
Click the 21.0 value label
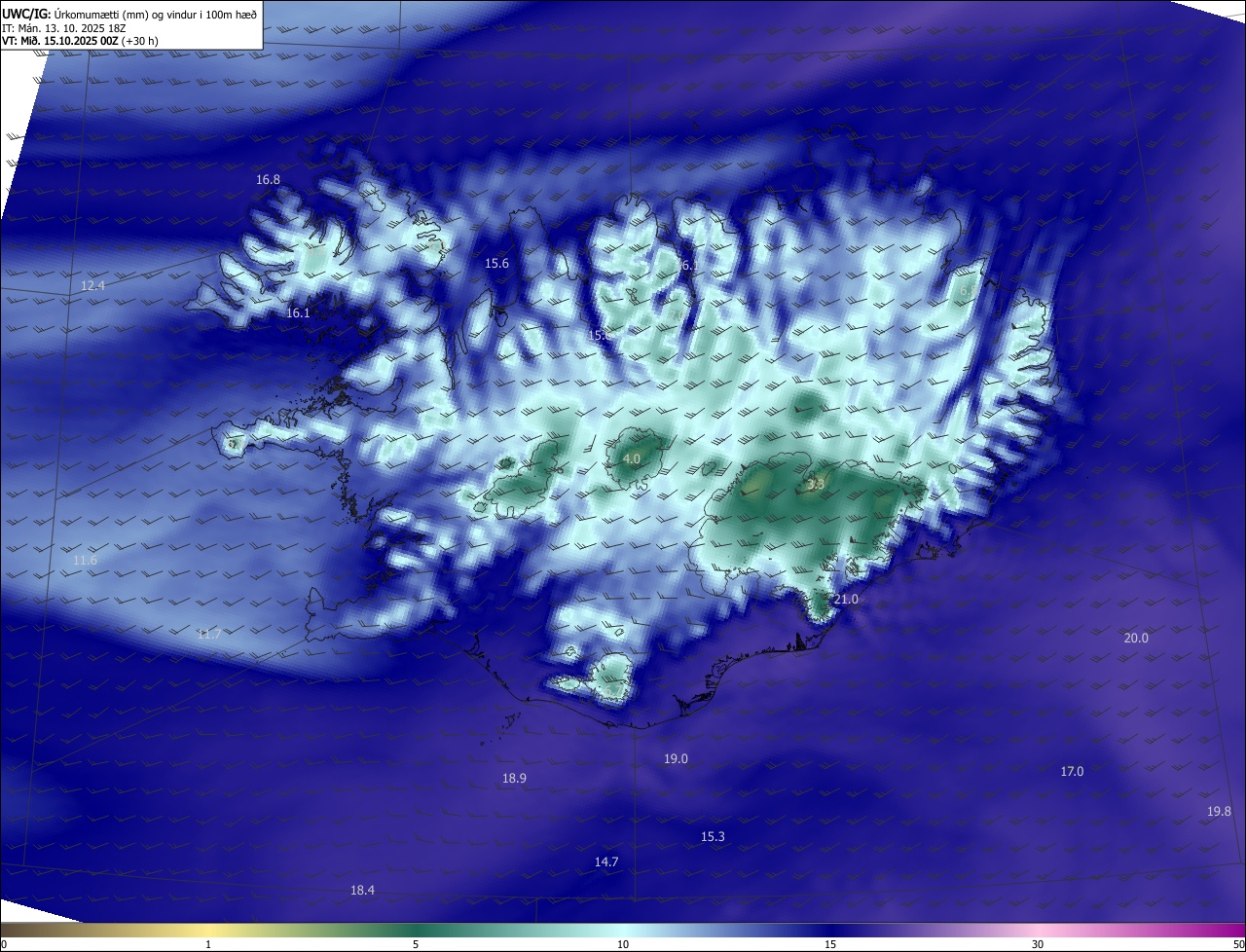(846, 600)
